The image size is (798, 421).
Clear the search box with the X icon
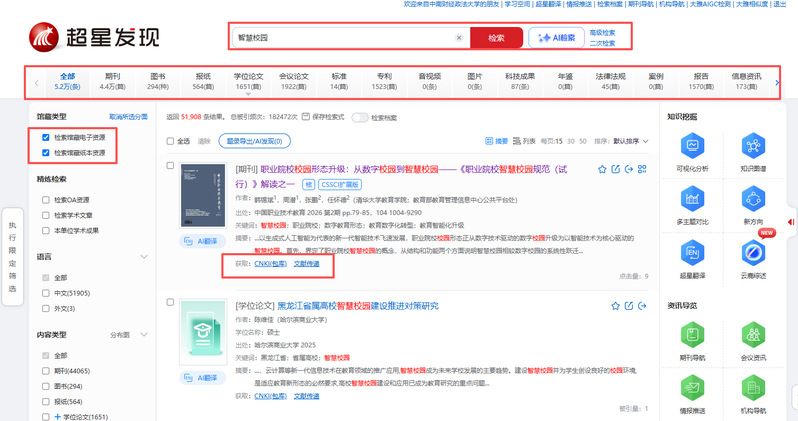coord(459,38)
